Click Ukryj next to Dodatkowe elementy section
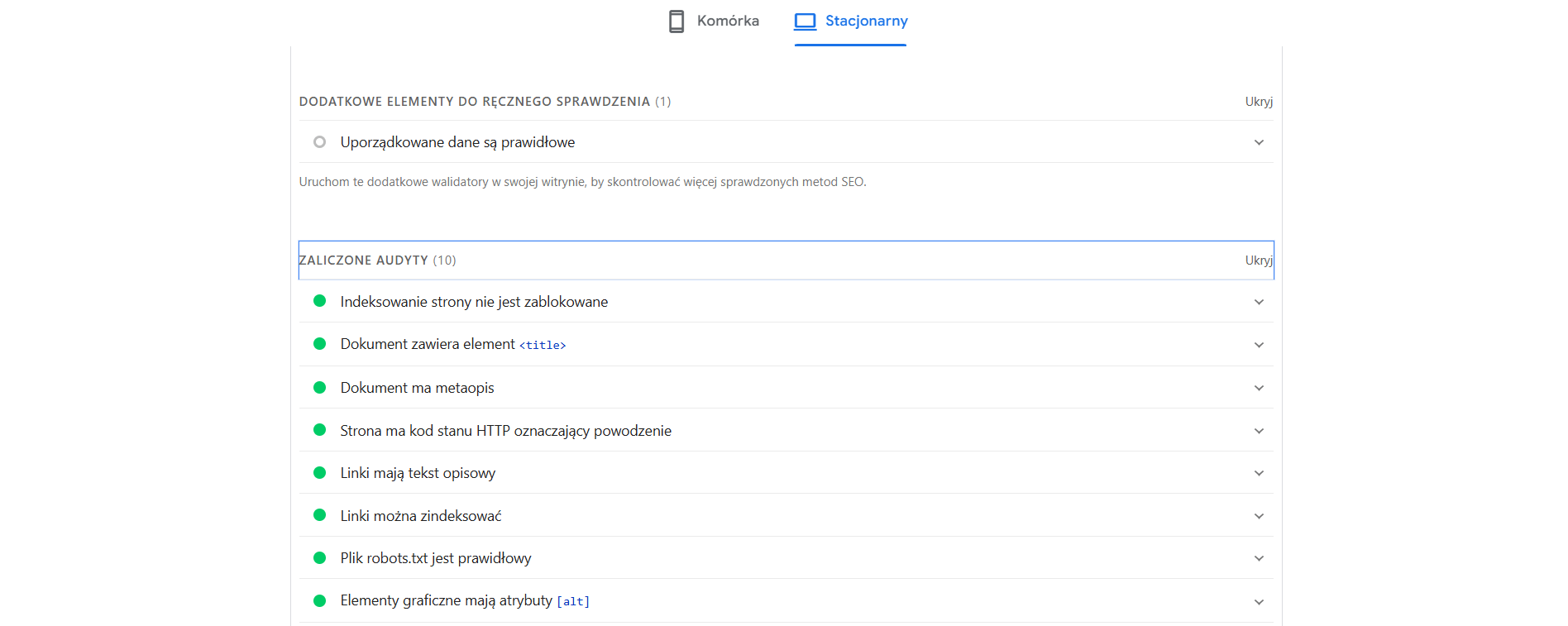The height and width of the screenshot is (626, 1568). [x=1260, y=101]
